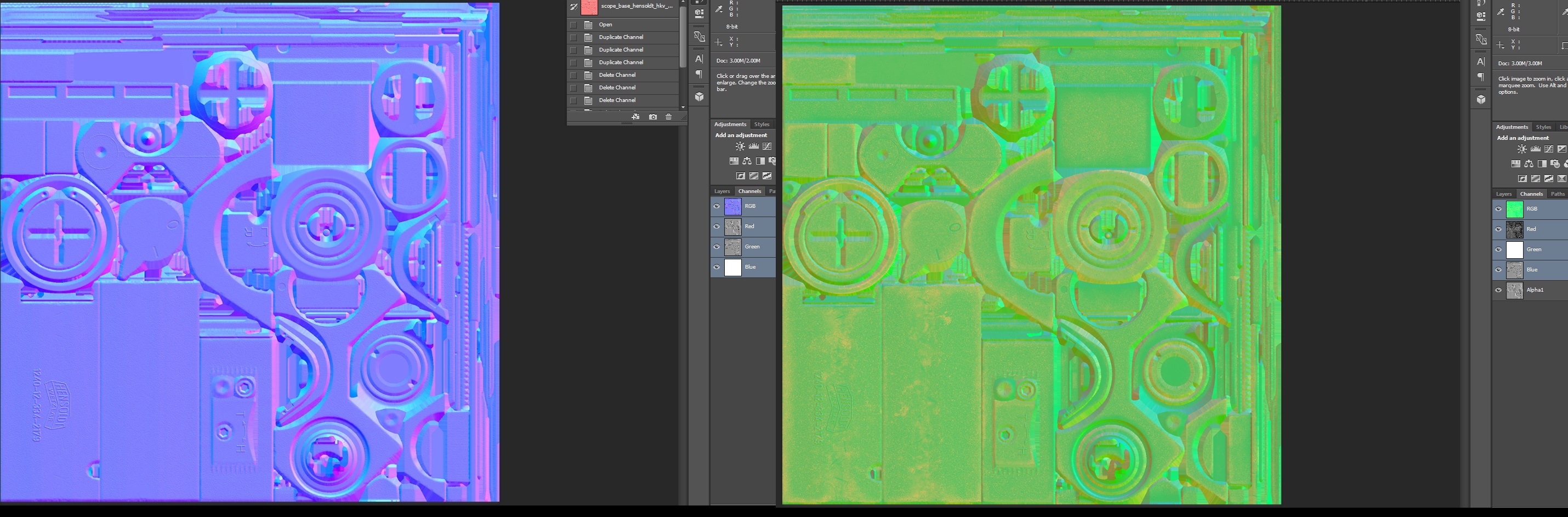
Task: Add Levels adjustment in purple map window
Action: (753, 146)
